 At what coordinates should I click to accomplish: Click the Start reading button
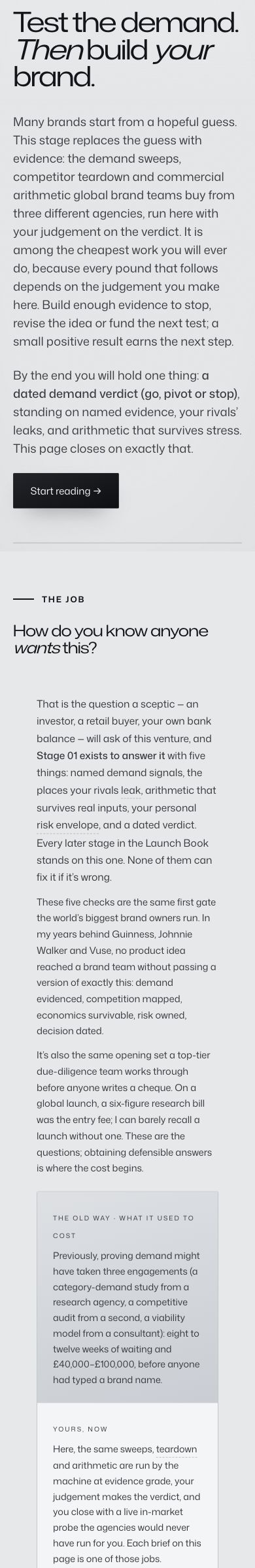coord(66,491)
